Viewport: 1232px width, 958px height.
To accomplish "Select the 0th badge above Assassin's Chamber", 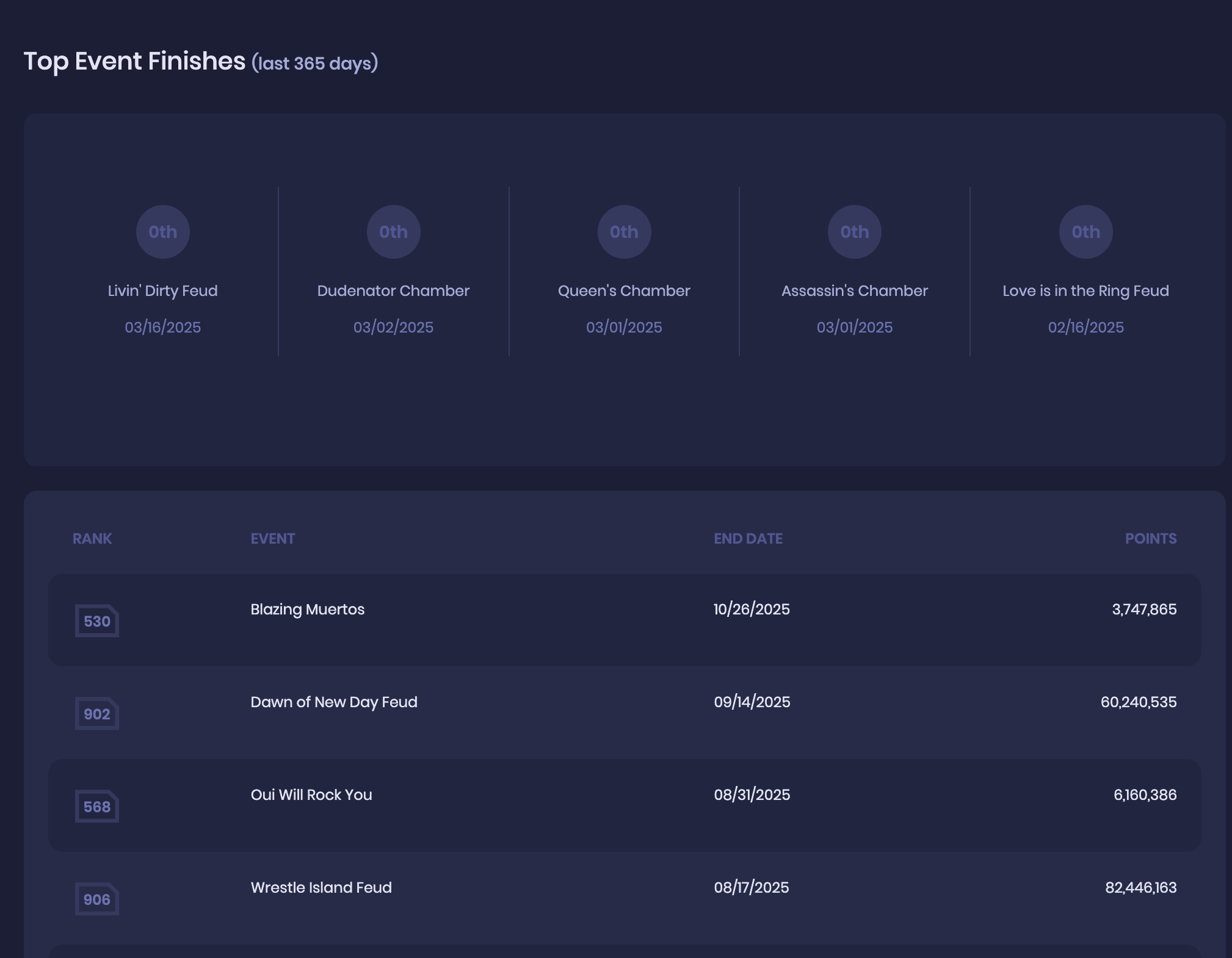I will [855, 232].
